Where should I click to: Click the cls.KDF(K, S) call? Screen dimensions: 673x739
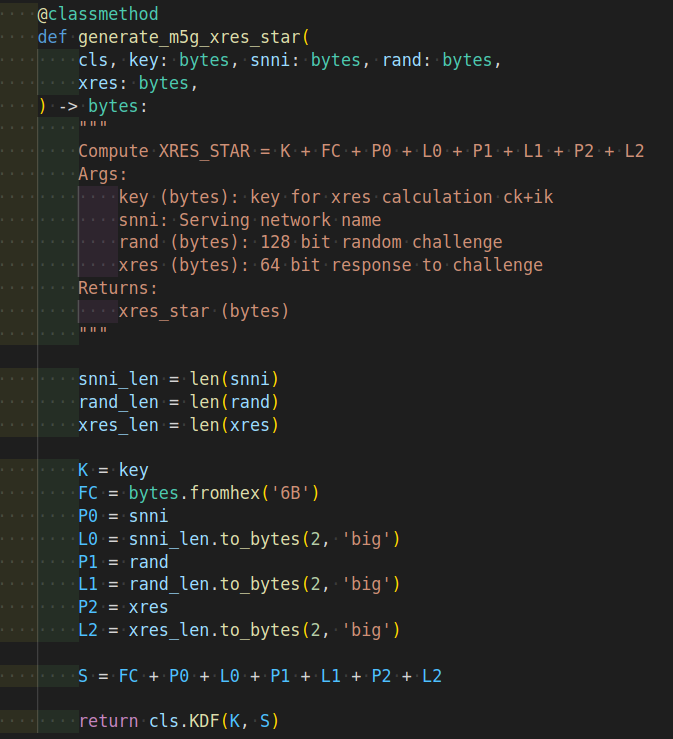(214, 721)
